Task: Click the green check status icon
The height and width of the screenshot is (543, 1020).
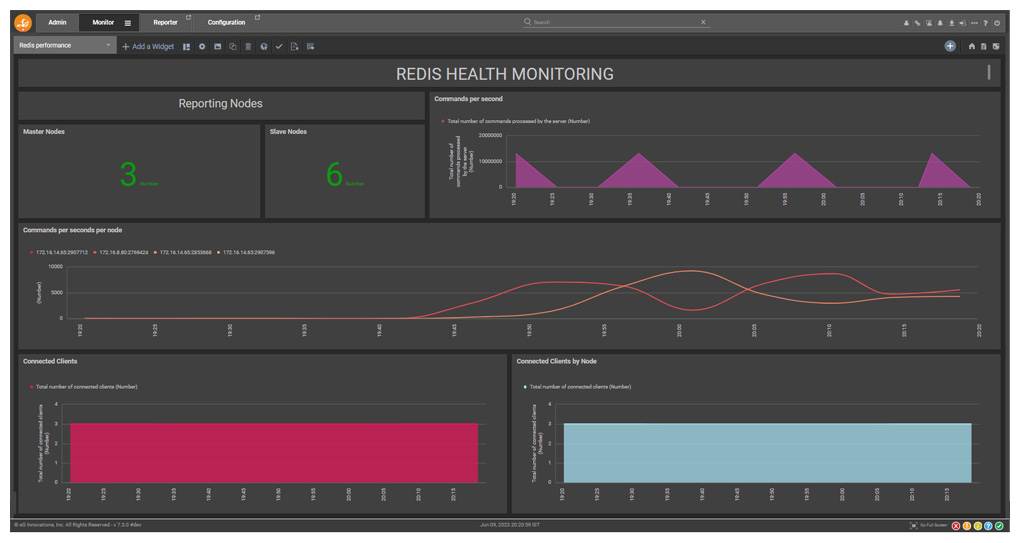Action: [999, 525]
